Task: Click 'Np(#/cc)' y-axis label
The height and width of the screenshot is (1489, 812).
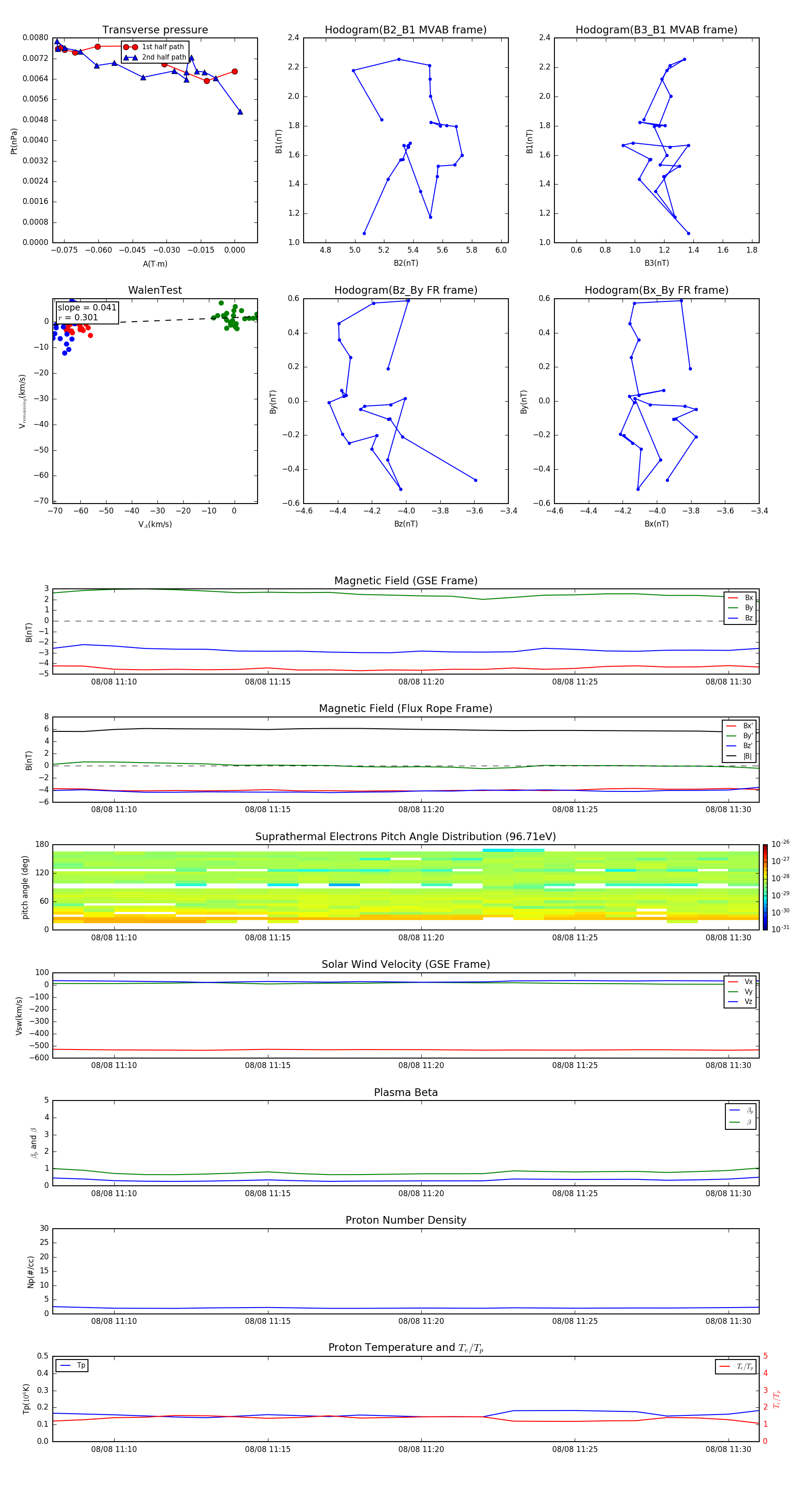Action: [31, 1272]
